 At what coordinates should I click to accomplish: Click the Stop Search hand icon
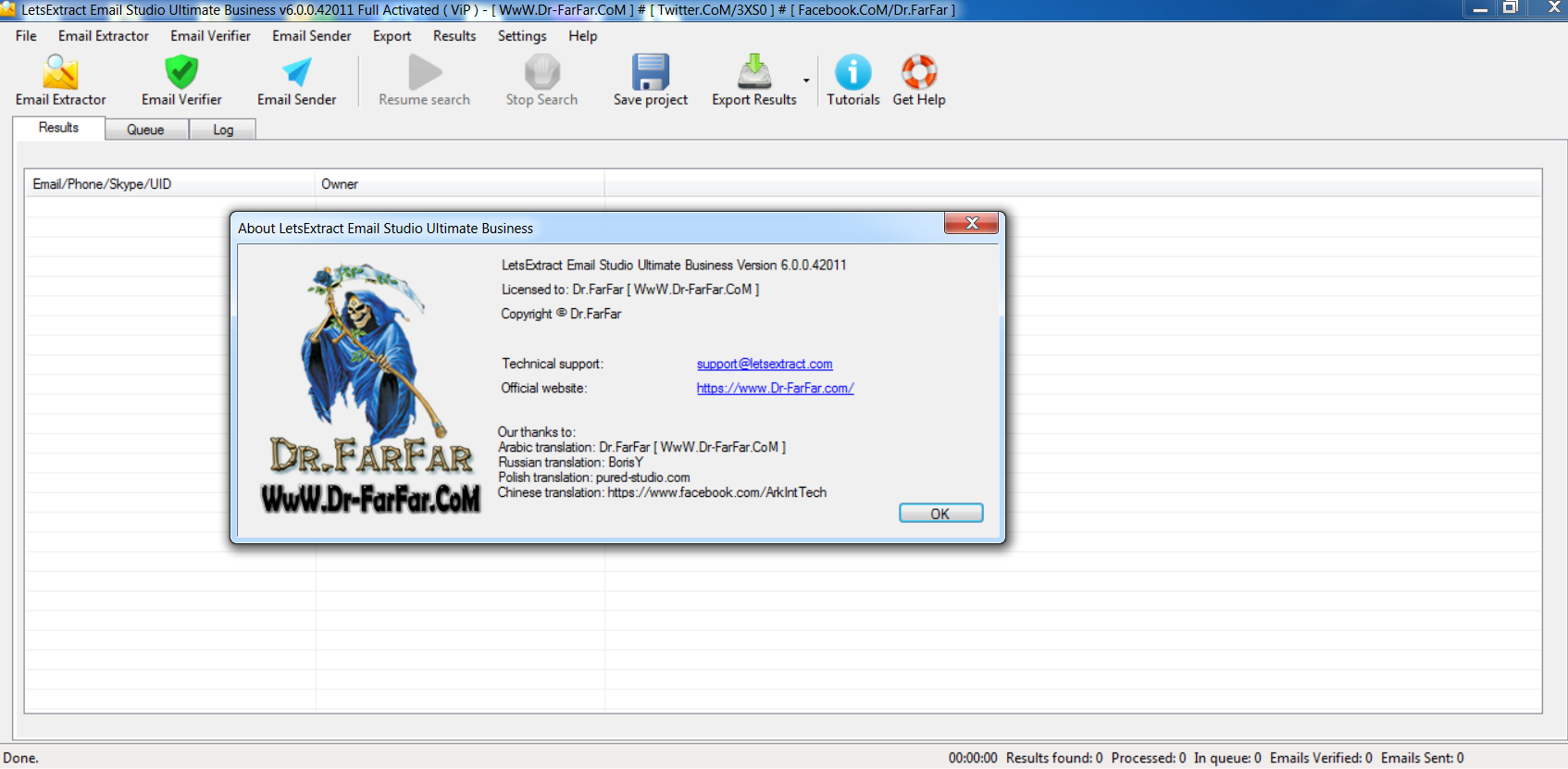pyautogui.click(x=541, y=72)
